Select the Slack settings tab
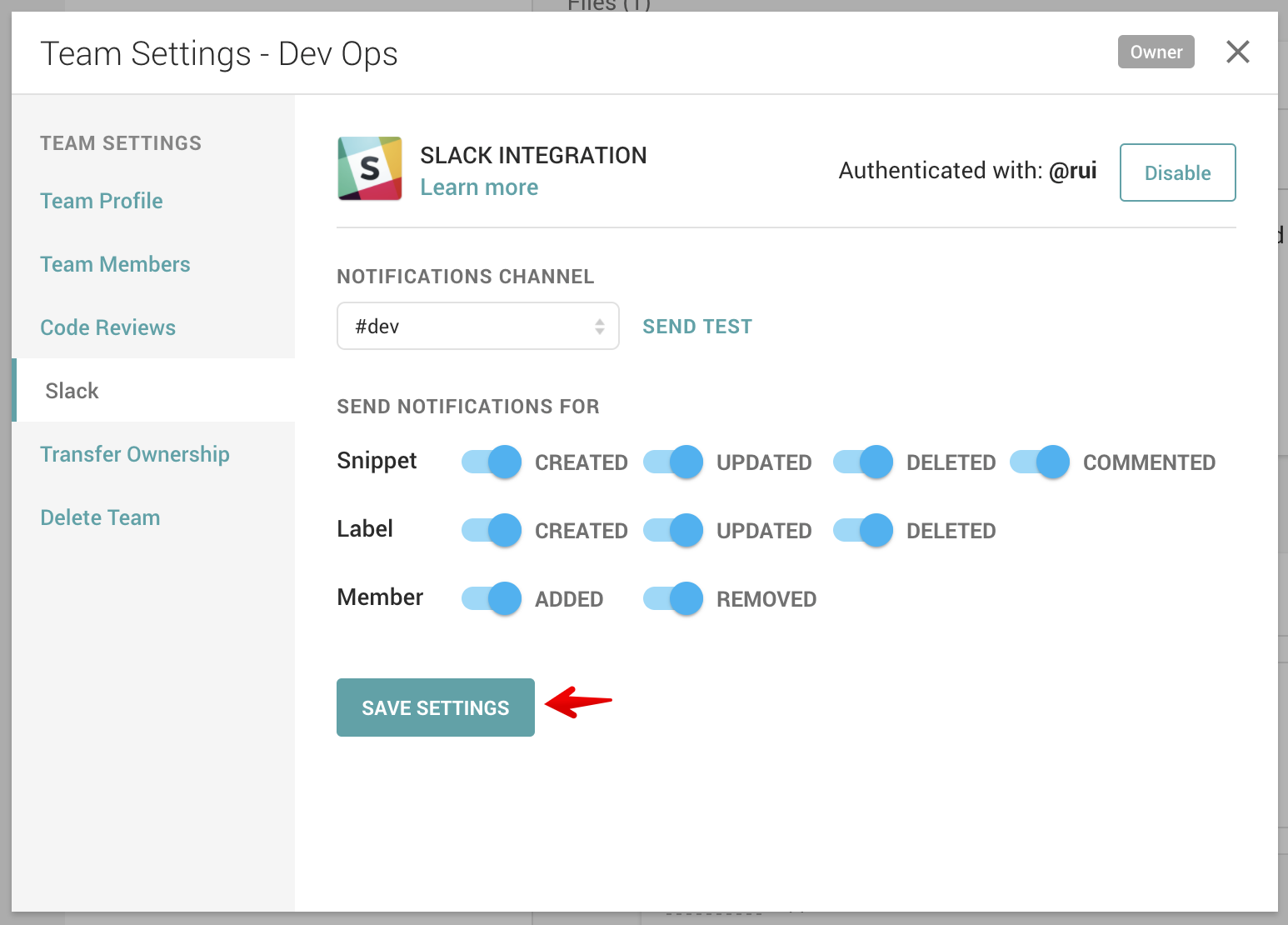This screenshot has height=925, width=1288. [x=153, y=390]
